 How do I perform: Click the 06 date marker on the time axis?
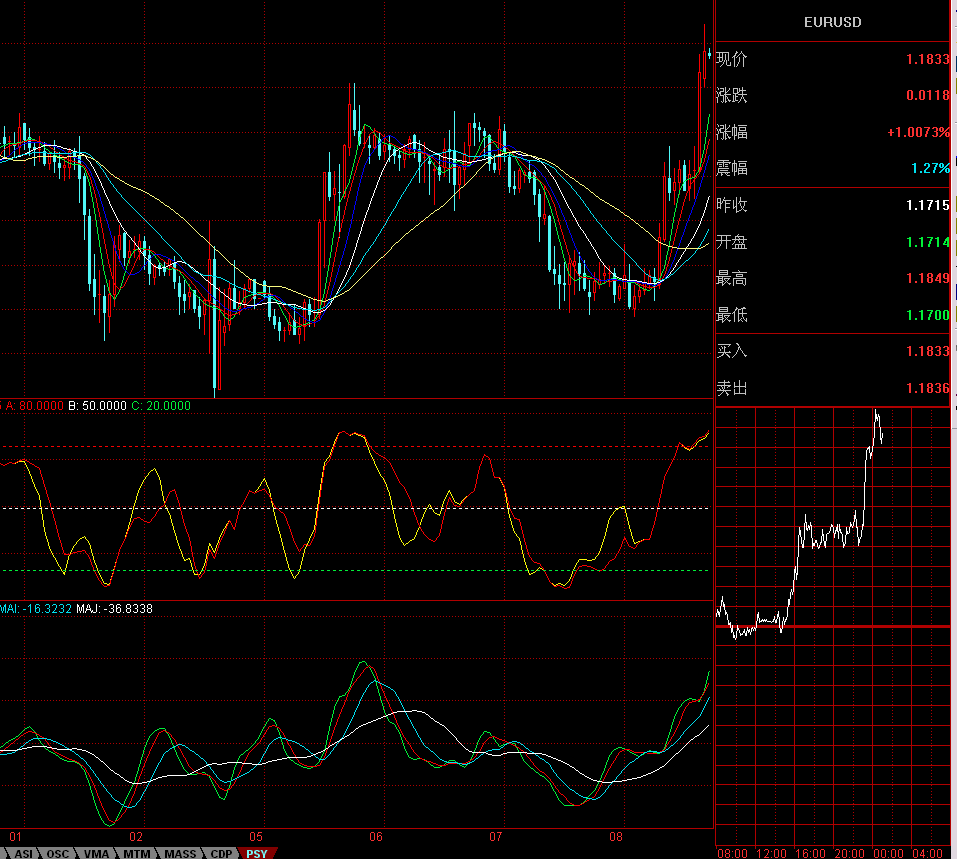click(x=376, y=837)
